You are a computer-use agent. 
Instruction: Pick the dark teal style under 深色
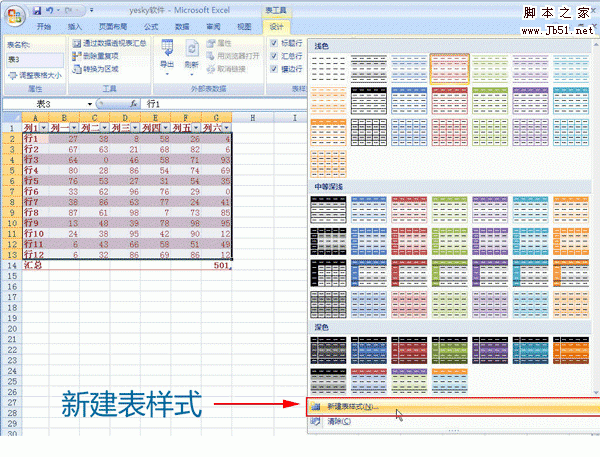530,350
